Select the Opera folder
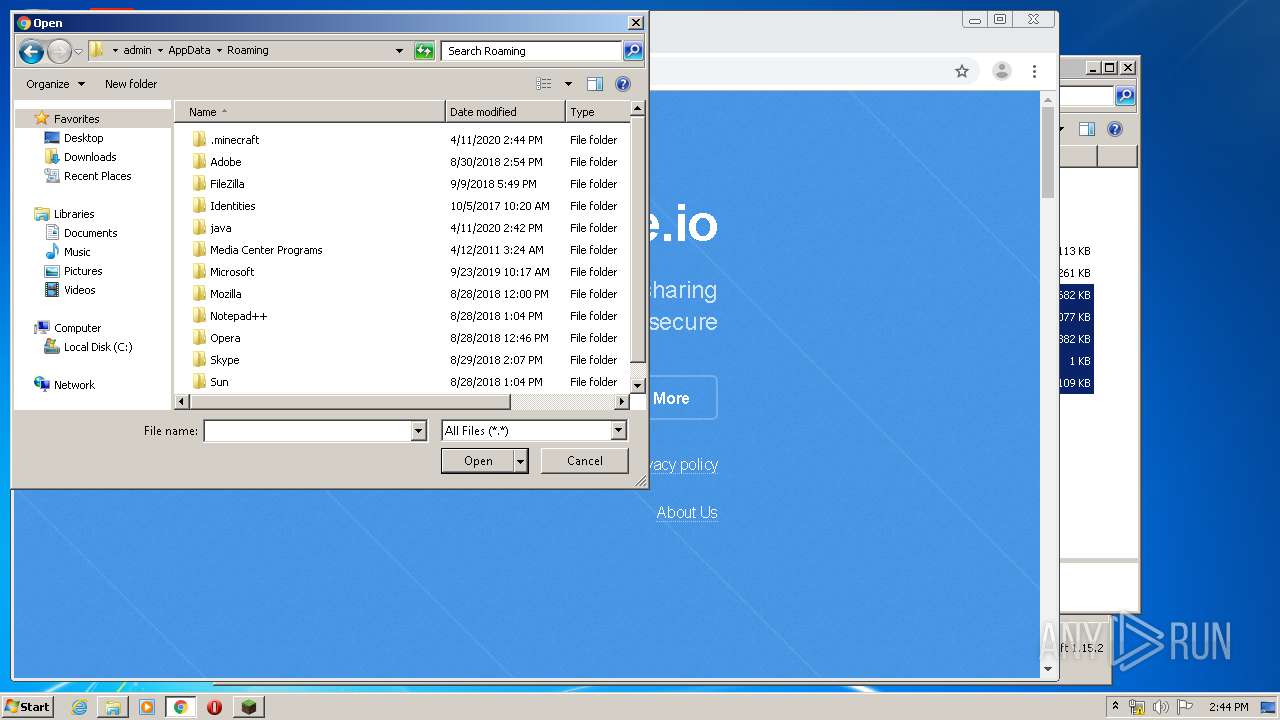Image resolution: width=1280 pixels, height=720 pixels. [x=225, y=338]
